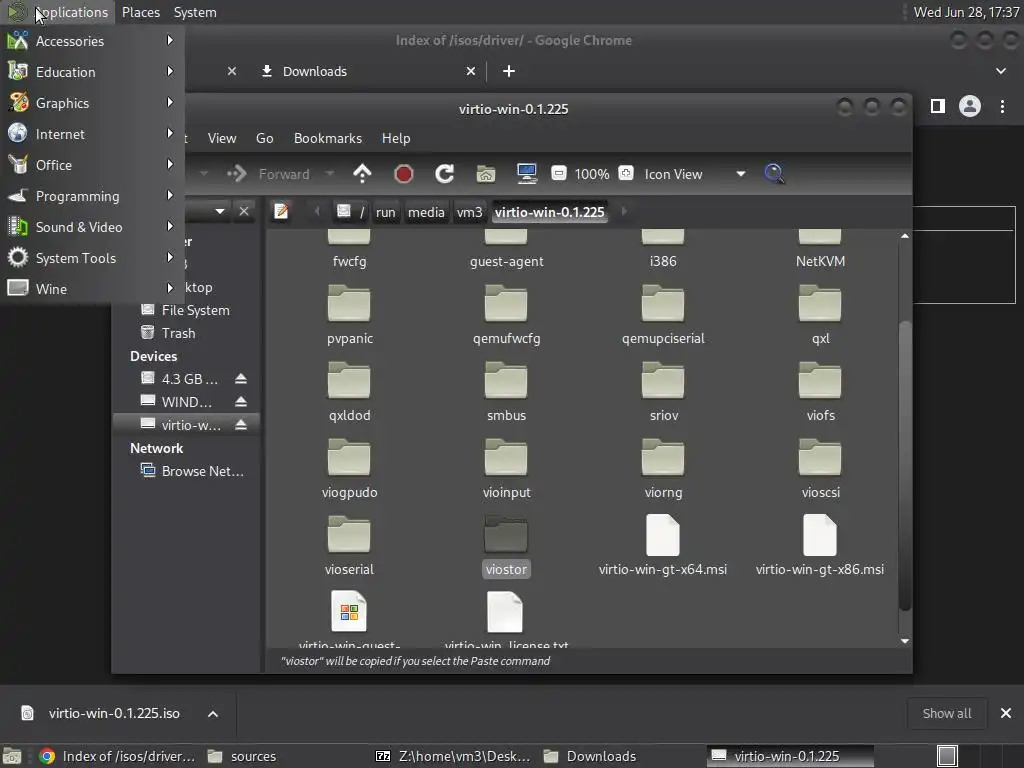The height and width of the screenshot is (768, 1024).
Task: Click the Forward navigation button
Action: pyautogui.click(x=268, y=174)
